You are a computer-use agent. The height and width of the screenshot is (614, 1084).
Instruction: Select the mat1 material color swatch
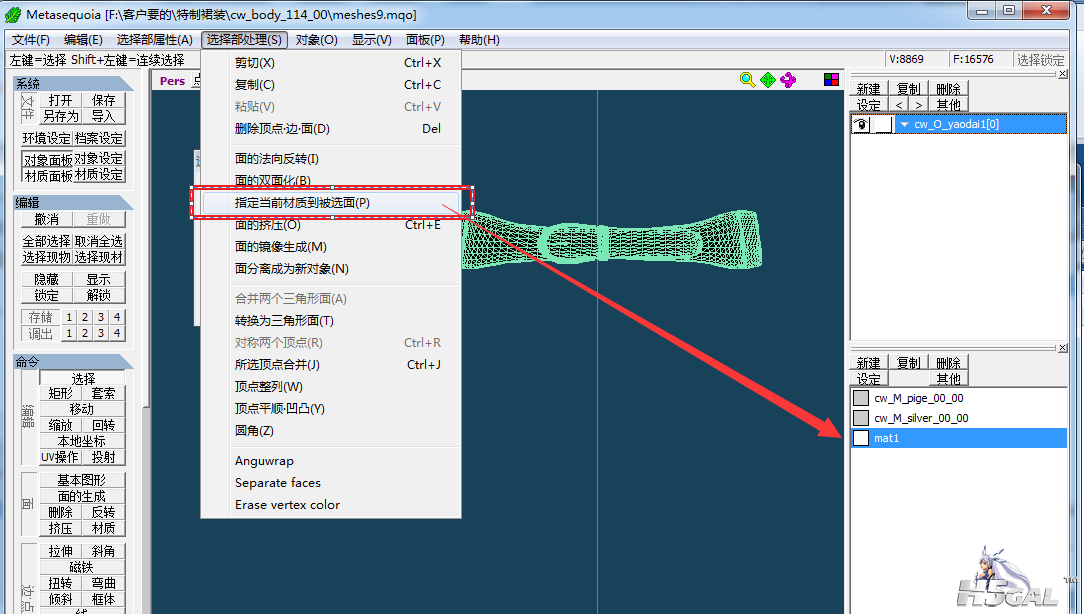(860, 438)
